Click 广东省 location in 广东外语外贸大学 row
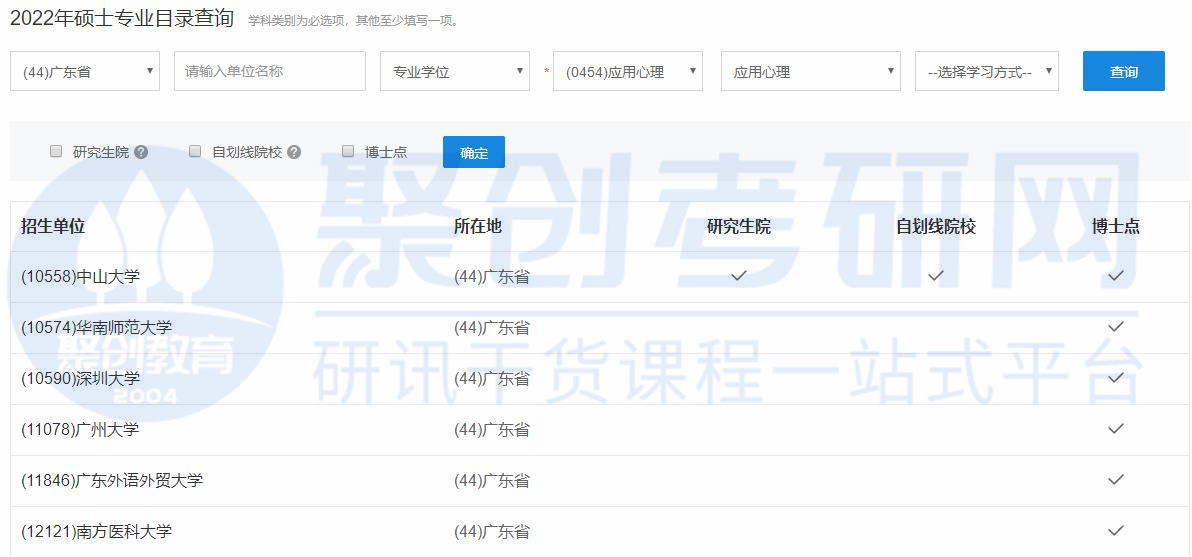 [492, 480]
